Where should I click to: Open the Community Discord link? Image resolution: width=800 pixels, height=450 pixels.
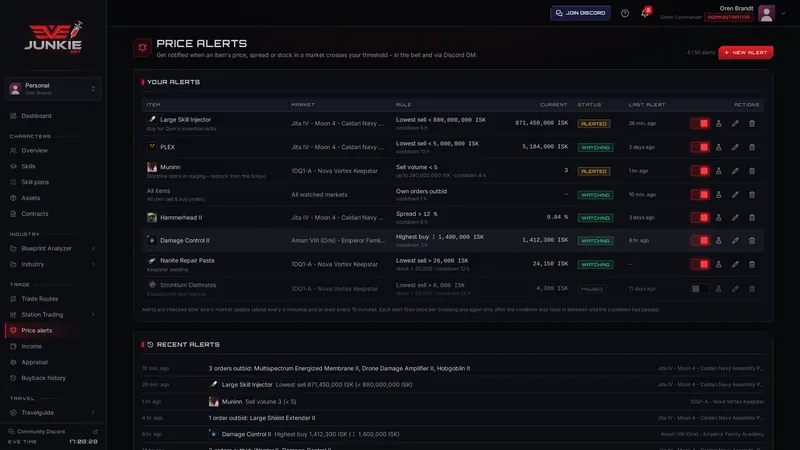[x=53, y=432]
